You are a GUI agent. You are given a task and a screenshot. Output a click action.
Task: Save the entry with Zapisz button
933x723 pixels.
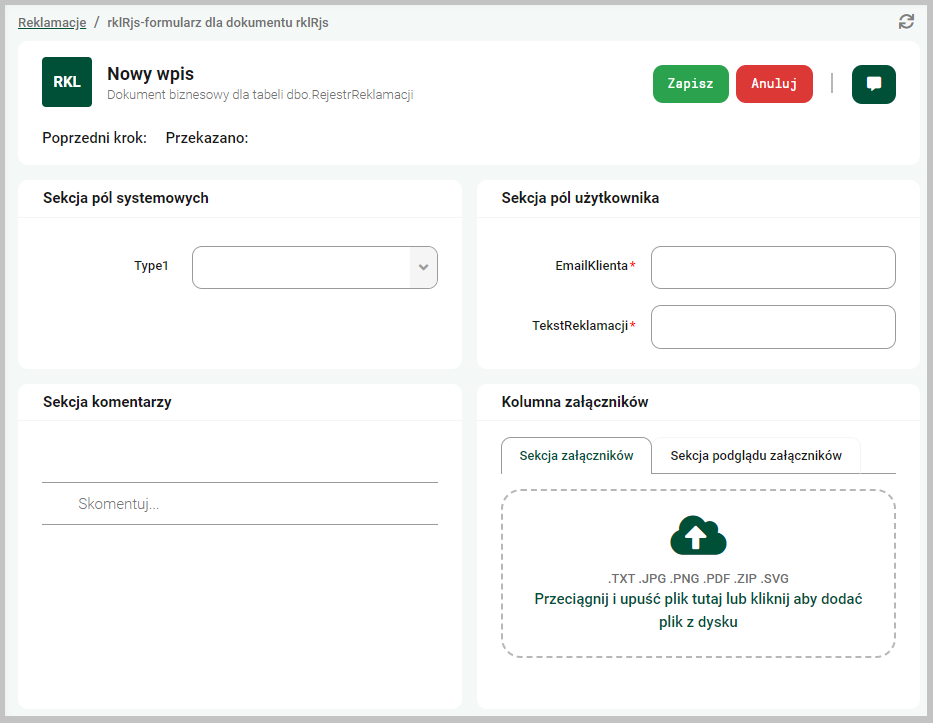click(690, 84)
